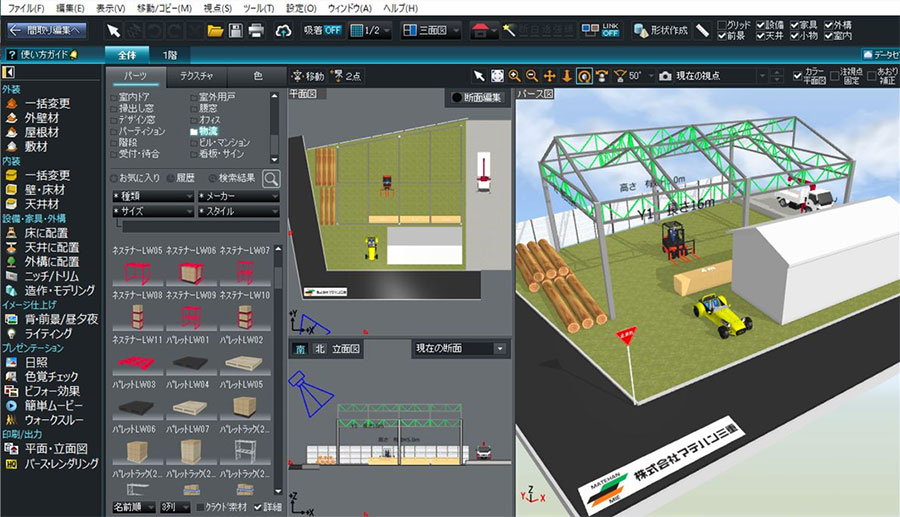Screen dimensions: 900x517
Task: Click the fit-to-view icon in view toolbar
Action: coord(497,76)
